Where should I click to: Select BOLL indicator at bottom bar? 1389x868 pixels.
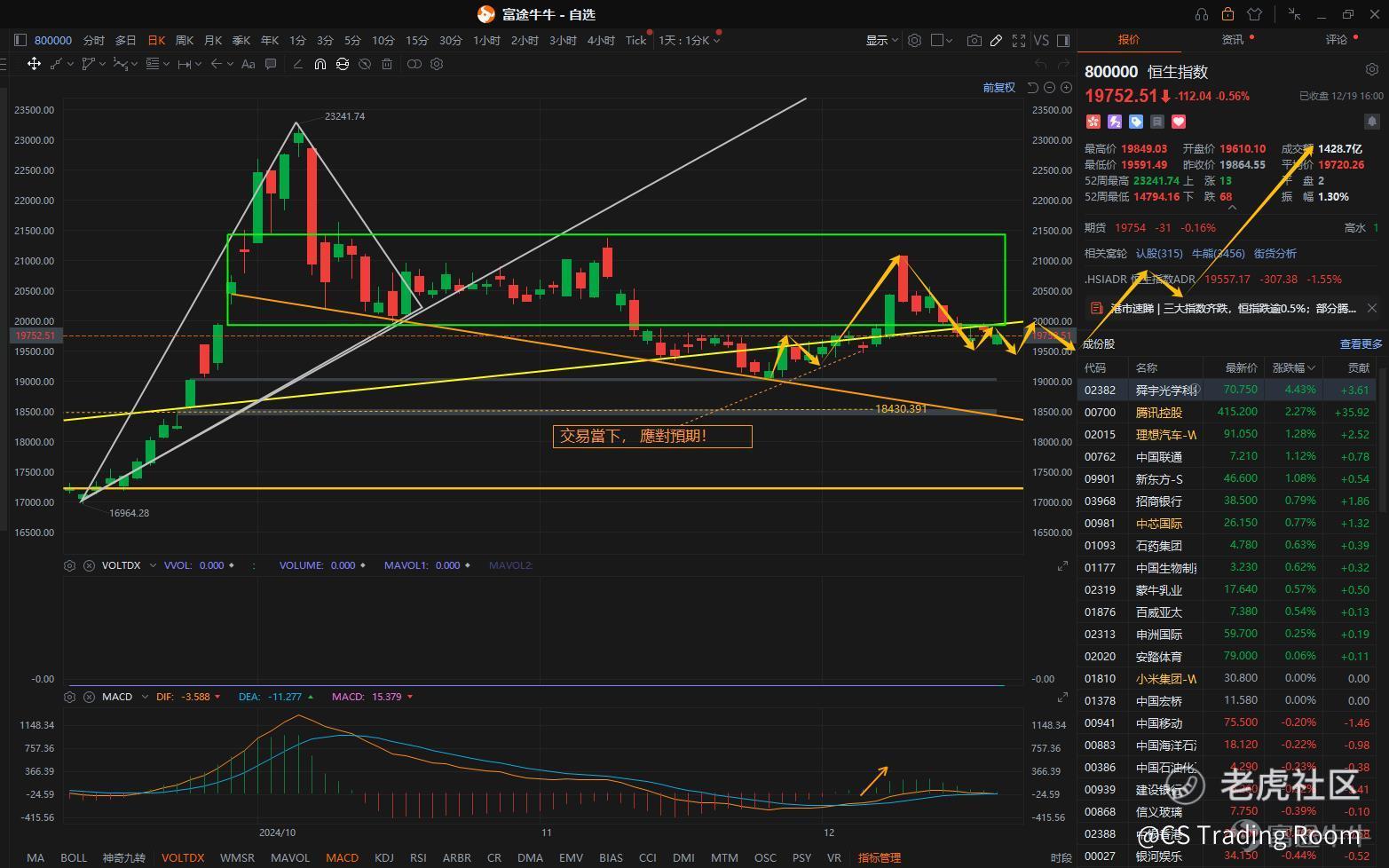coord(74,857)
